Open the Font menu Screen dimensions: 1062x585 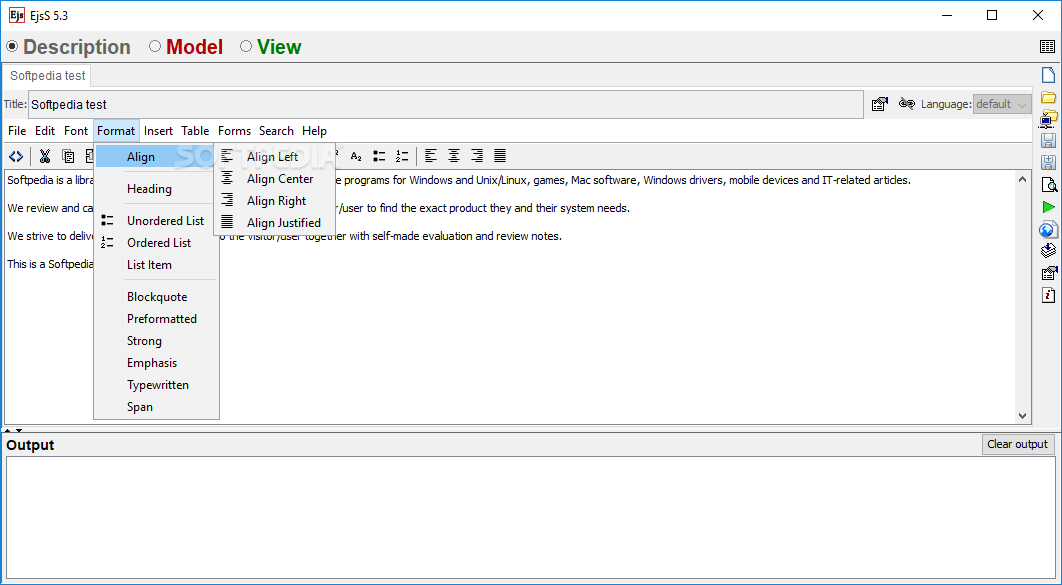(76, 131)
